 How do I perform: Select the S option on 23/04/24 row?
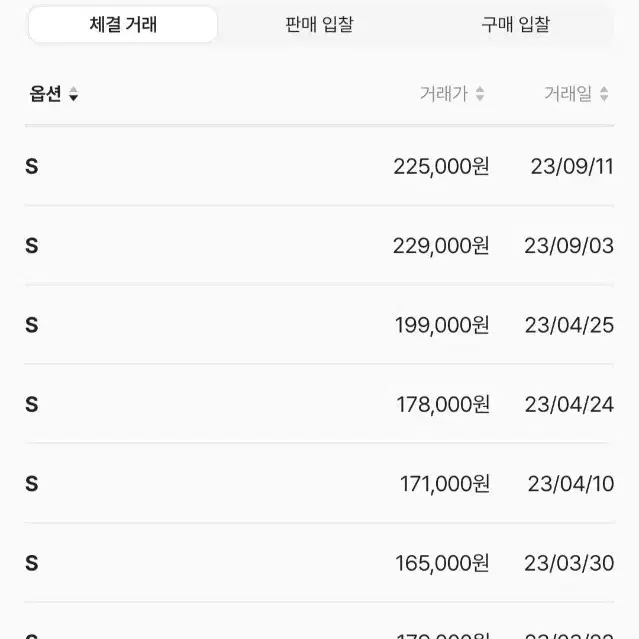32,404
